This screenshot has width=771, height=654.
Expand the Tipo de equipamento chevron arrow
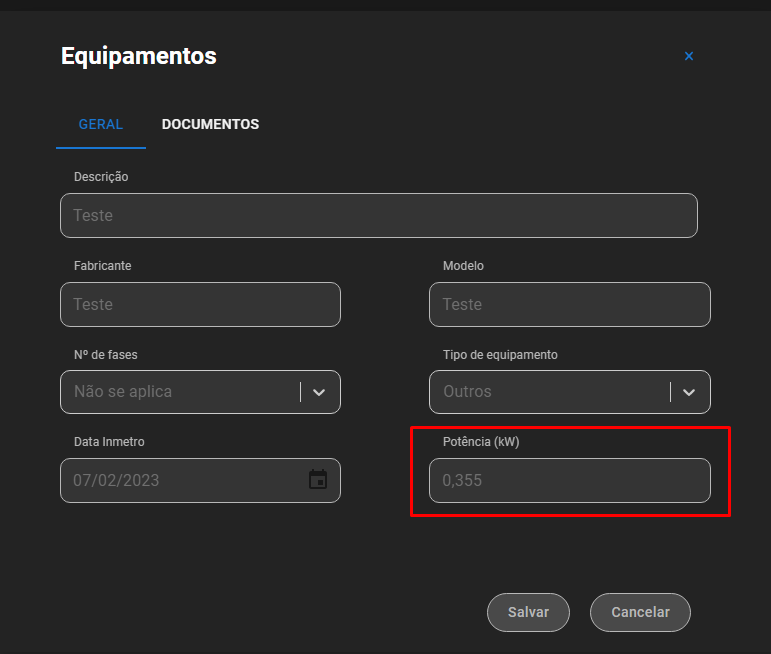coord(689,392)
